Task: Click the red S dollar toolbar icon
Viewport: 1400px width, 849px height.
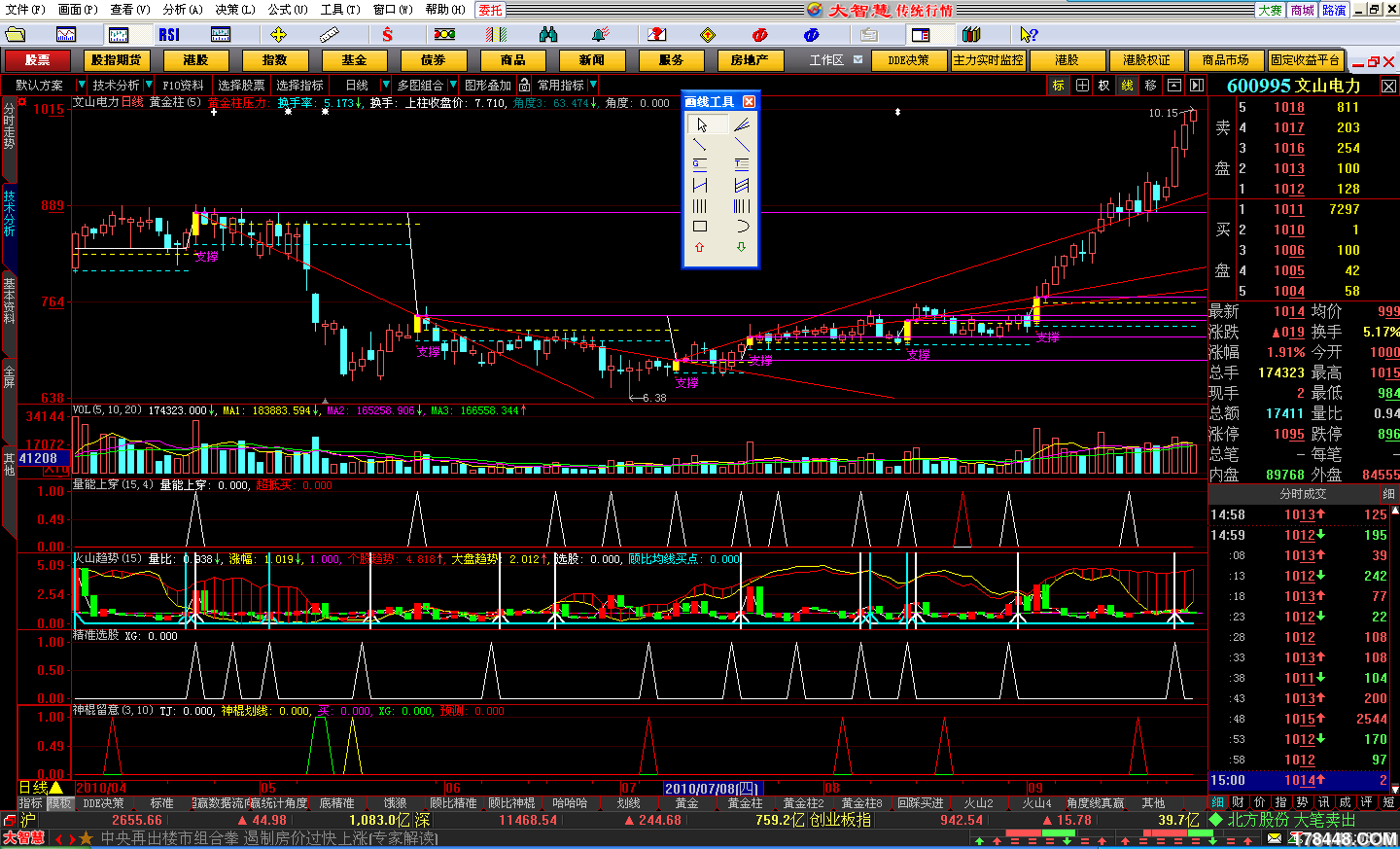Action: pyautogui.click(x=387, y=34)
